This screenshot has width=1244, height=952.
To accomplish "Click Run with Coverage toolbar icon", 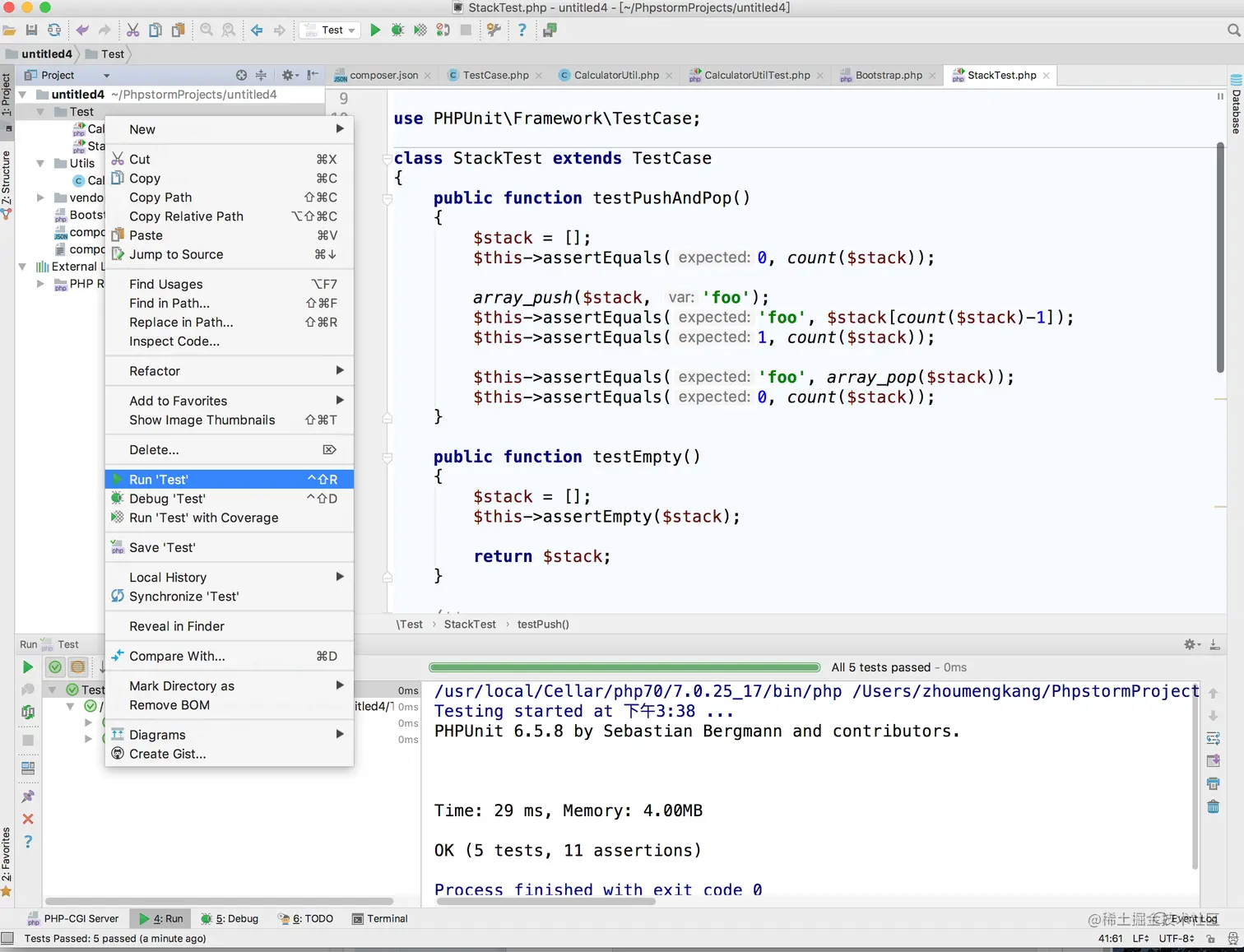I will 420,30.
